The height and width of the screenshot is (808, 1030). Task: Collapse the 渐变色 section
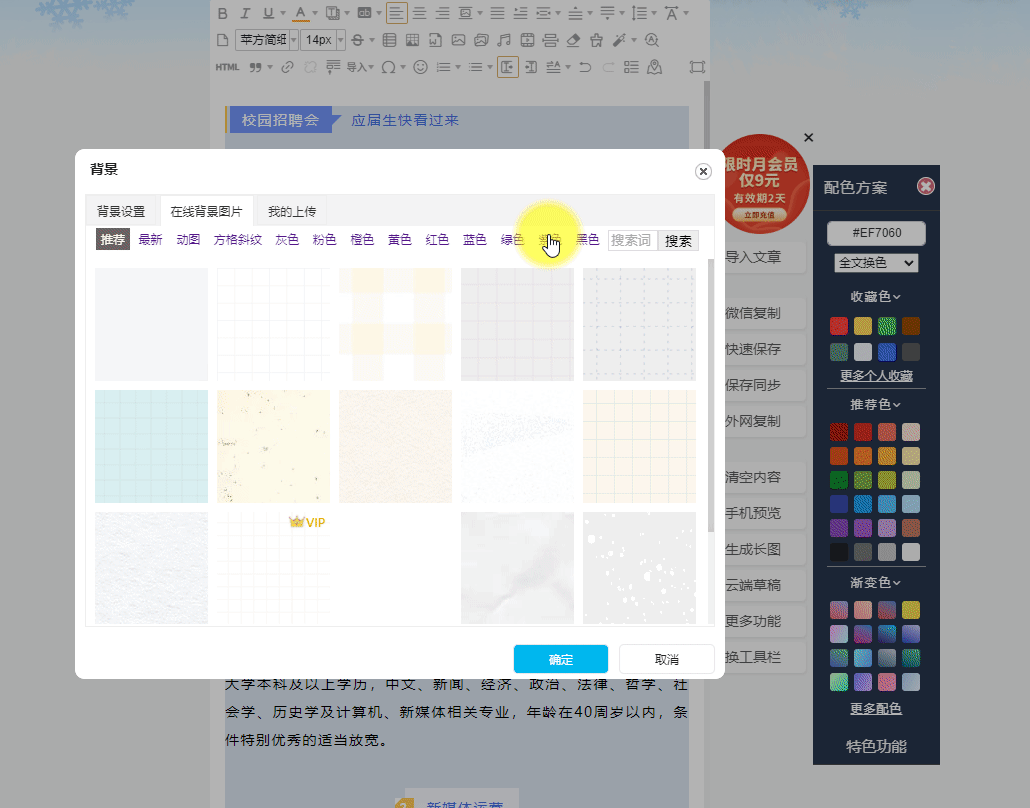pyautogui.click(x=876, y=582)
